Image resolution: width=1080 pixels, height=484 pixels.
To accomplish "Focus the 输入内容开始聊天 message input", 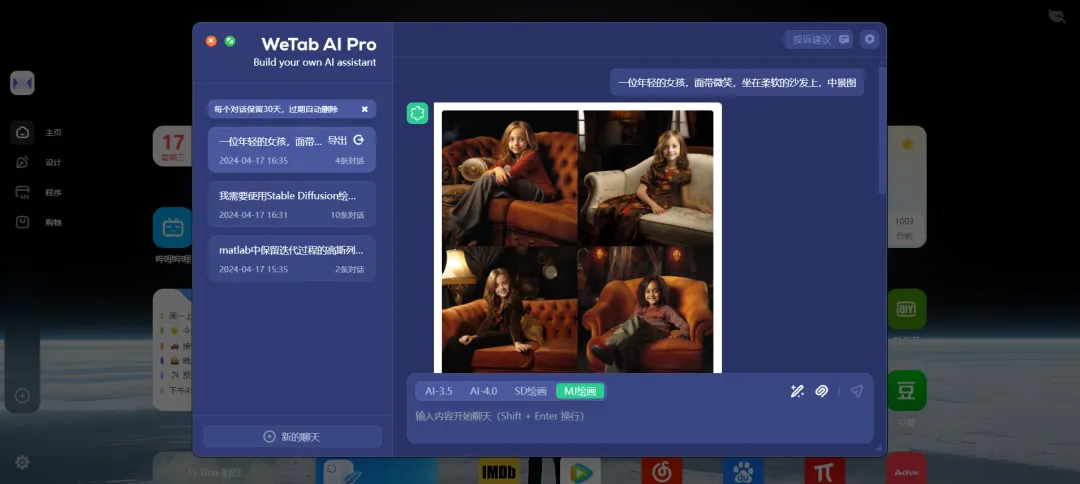I will click(640, 417).
